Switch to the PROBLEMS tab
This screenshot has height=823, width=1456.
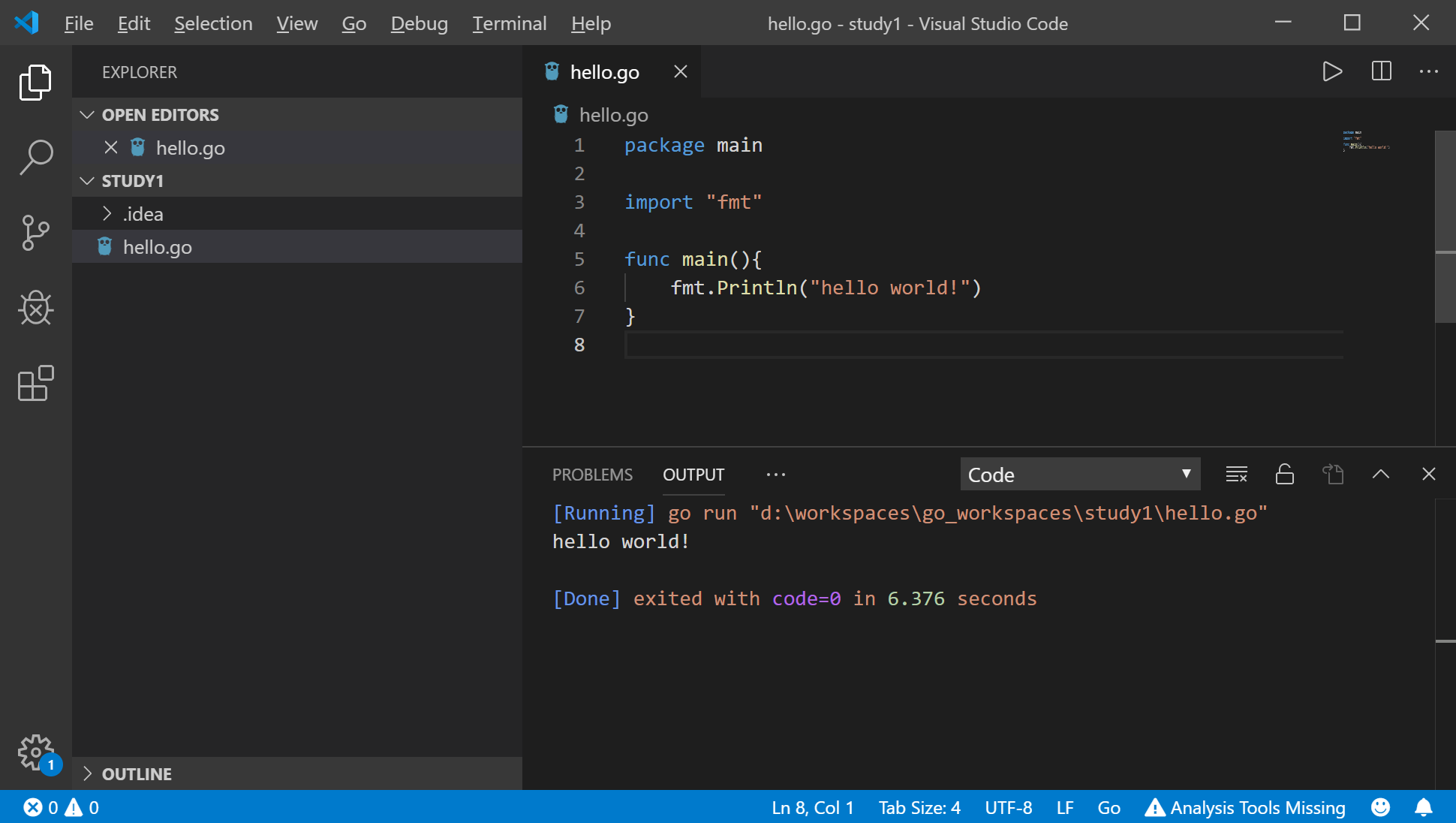592,475
